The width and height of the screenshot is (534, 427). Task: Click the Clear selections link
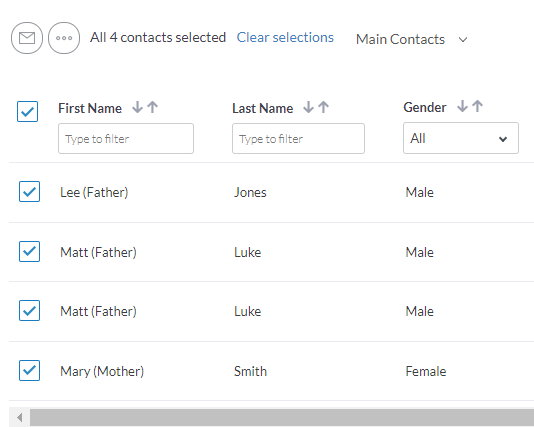pos(285,37)
